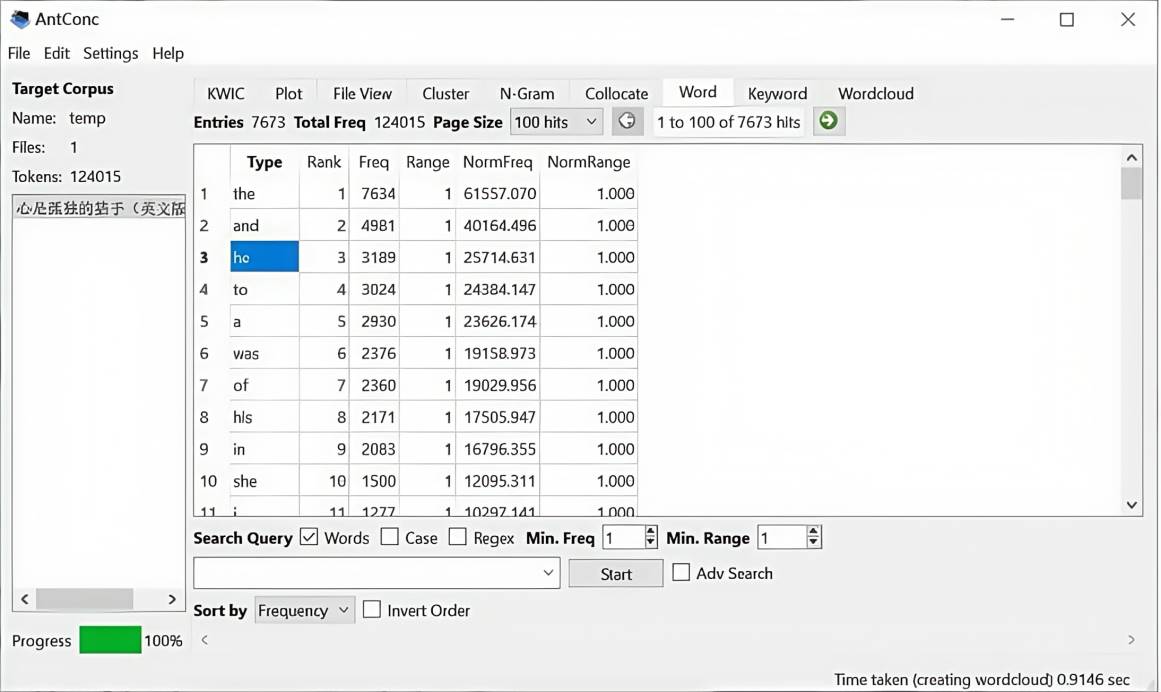Click the gray previous page arrow icon

tap(627, 122)
